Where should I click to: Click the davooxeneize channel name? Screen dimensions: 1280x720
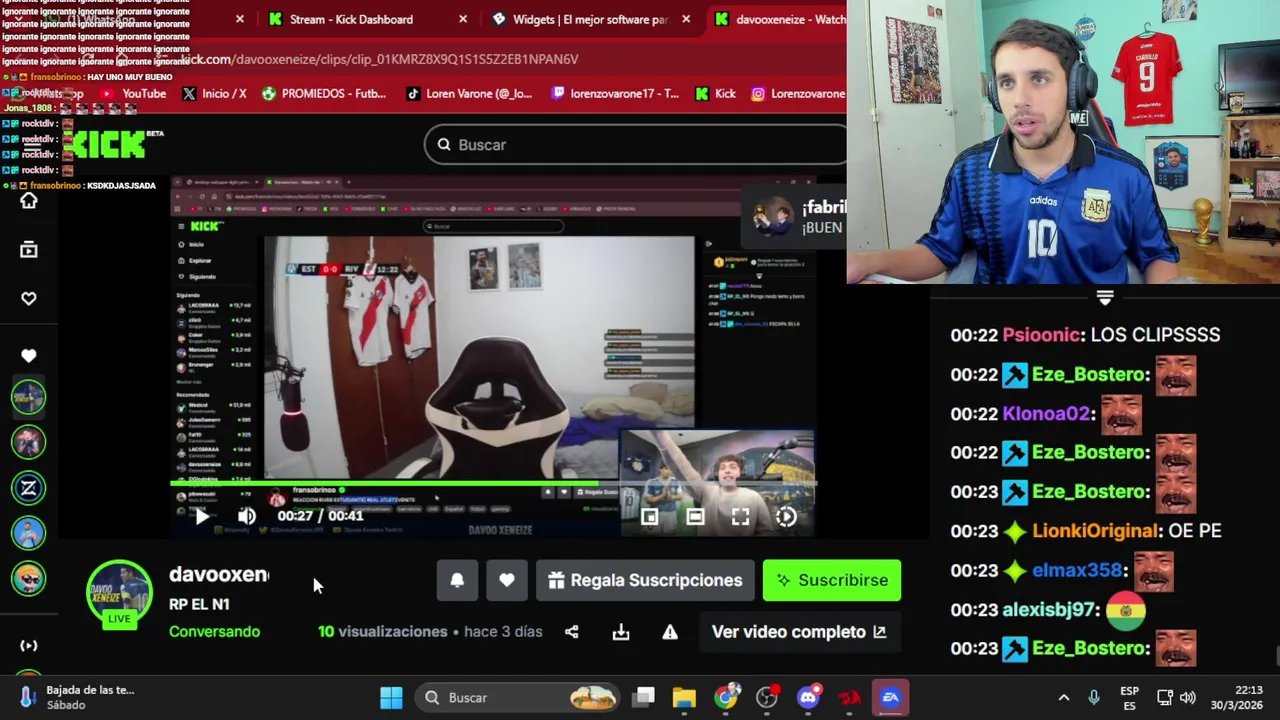point(219,574)
